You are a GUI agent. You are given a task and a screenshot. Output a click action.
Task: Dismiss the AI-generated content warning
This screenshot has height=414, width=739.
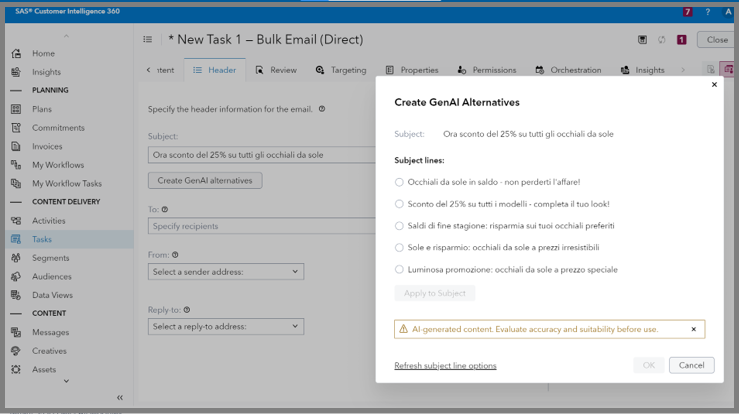694,329
